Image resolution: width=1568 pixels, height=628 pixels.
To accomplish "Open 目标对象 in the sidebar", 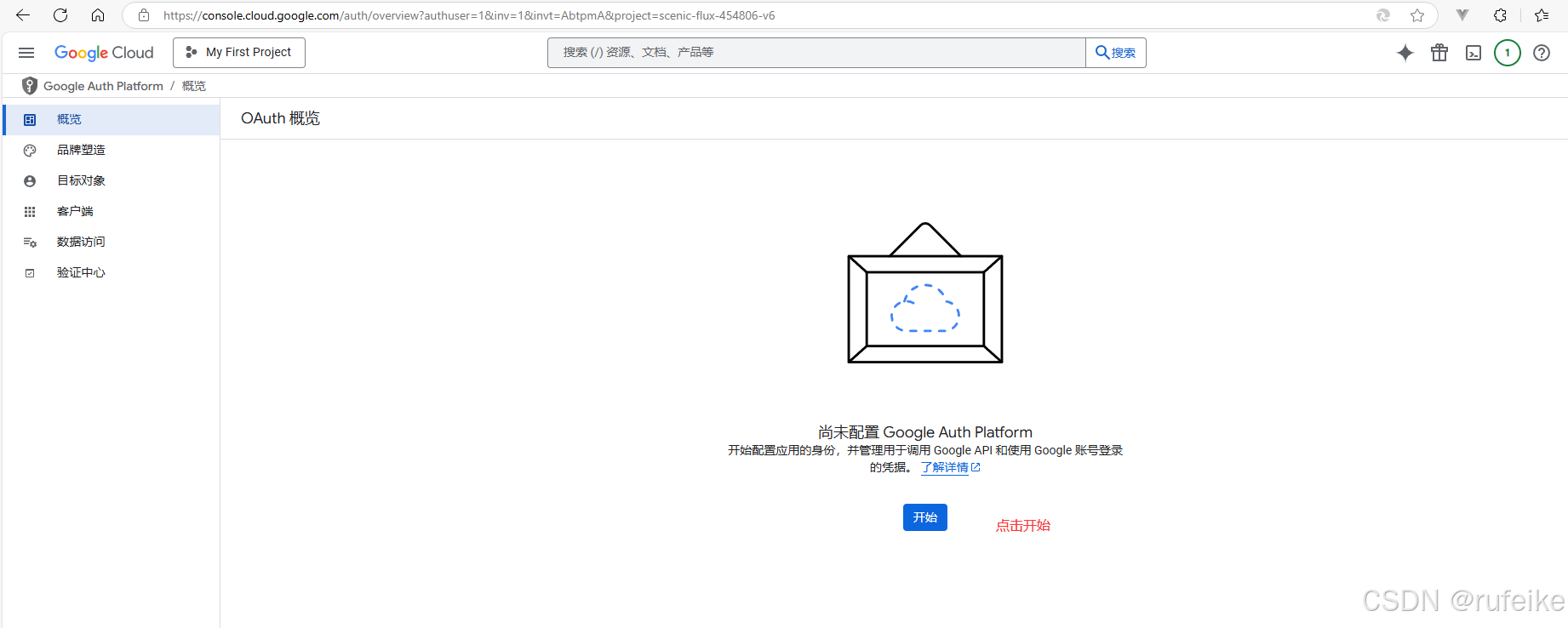I will tap(112, 180).
